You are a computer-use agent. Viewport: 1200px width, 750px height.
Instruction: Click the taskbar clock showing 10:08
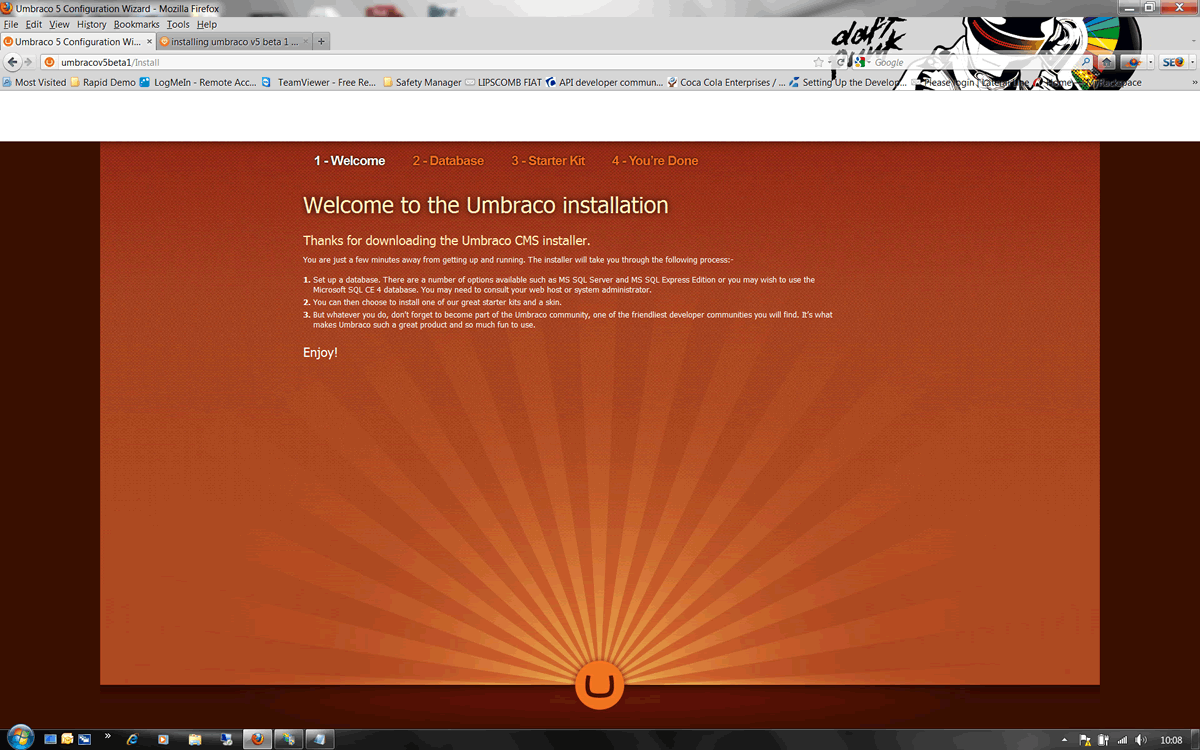click(x=1171, y=740)
